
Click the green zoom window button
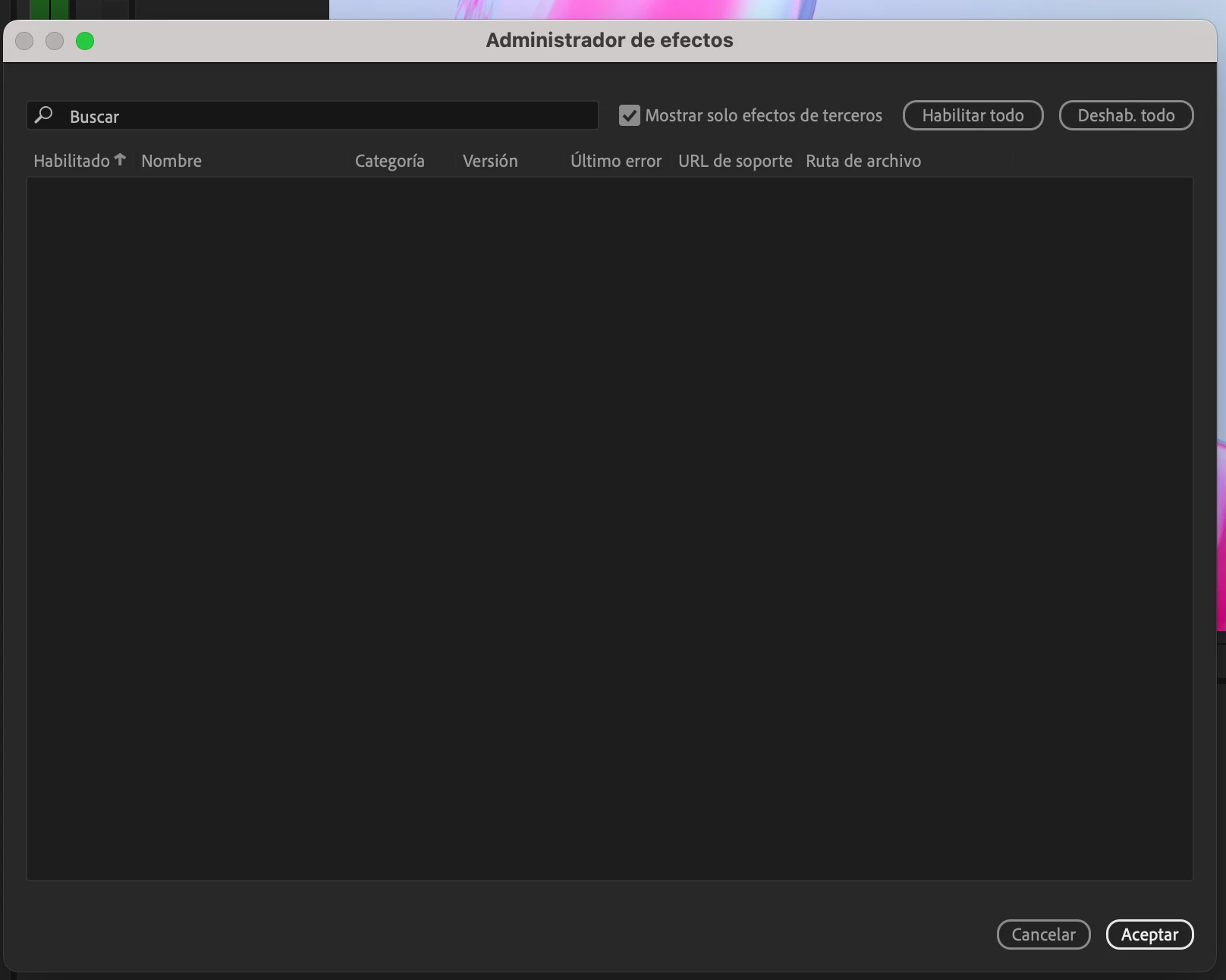tap(85, 41)
